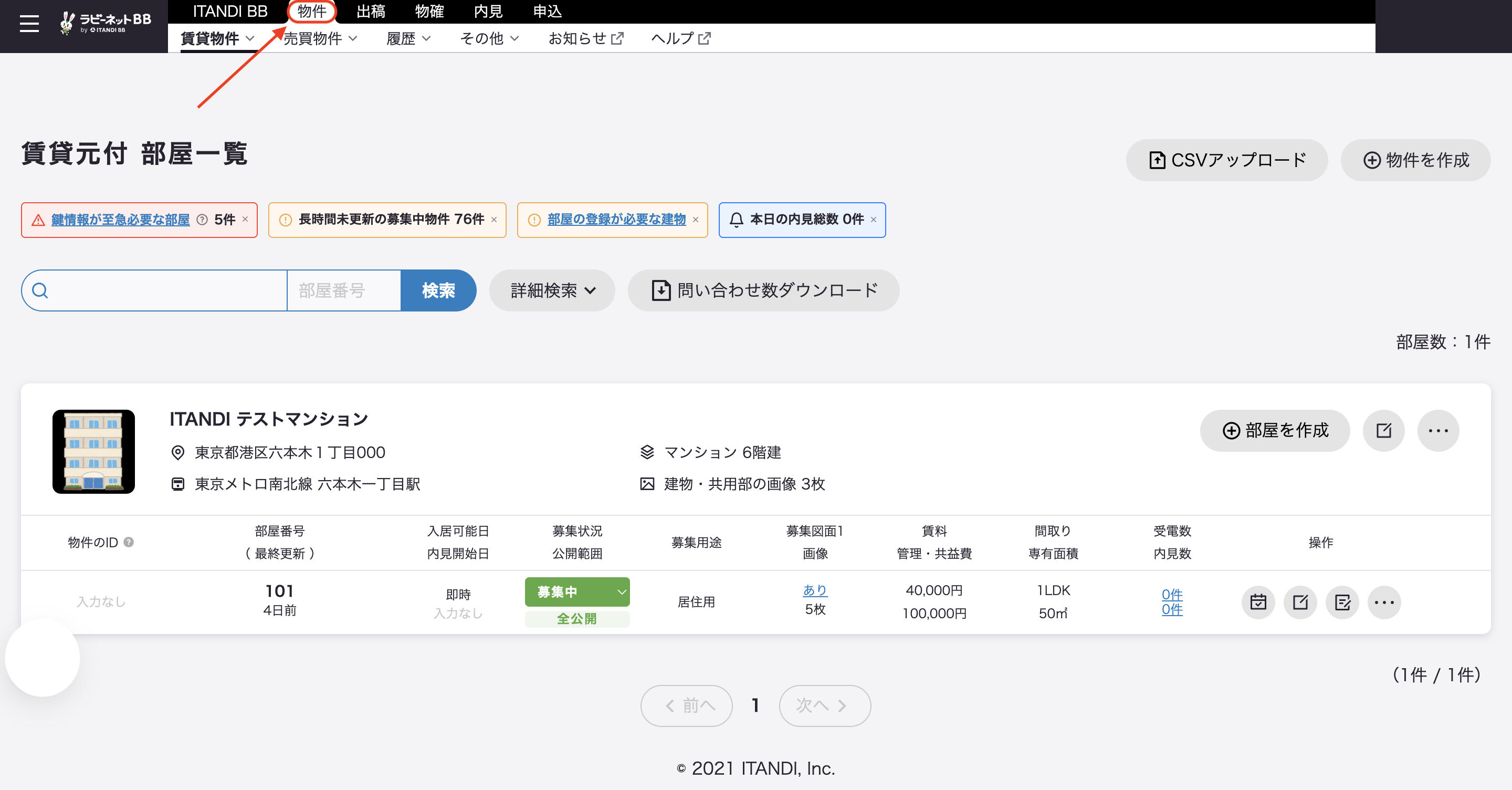Viewport: 1512px width, 790px height.
Task: Dismiss the 鍵情報が至急必要な部屋 alert
Action: click(x=245, y=219)
